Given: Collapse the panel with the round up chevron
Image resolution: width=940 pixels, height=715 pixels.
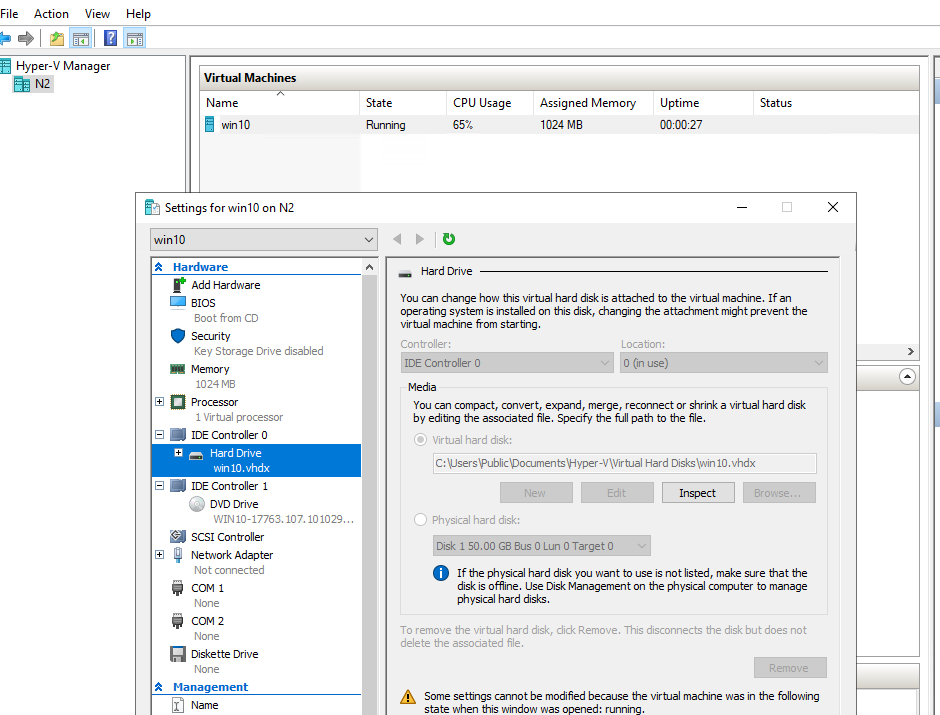Looking at the screenshot, I should pyautogui.click(x=908, y=377).
